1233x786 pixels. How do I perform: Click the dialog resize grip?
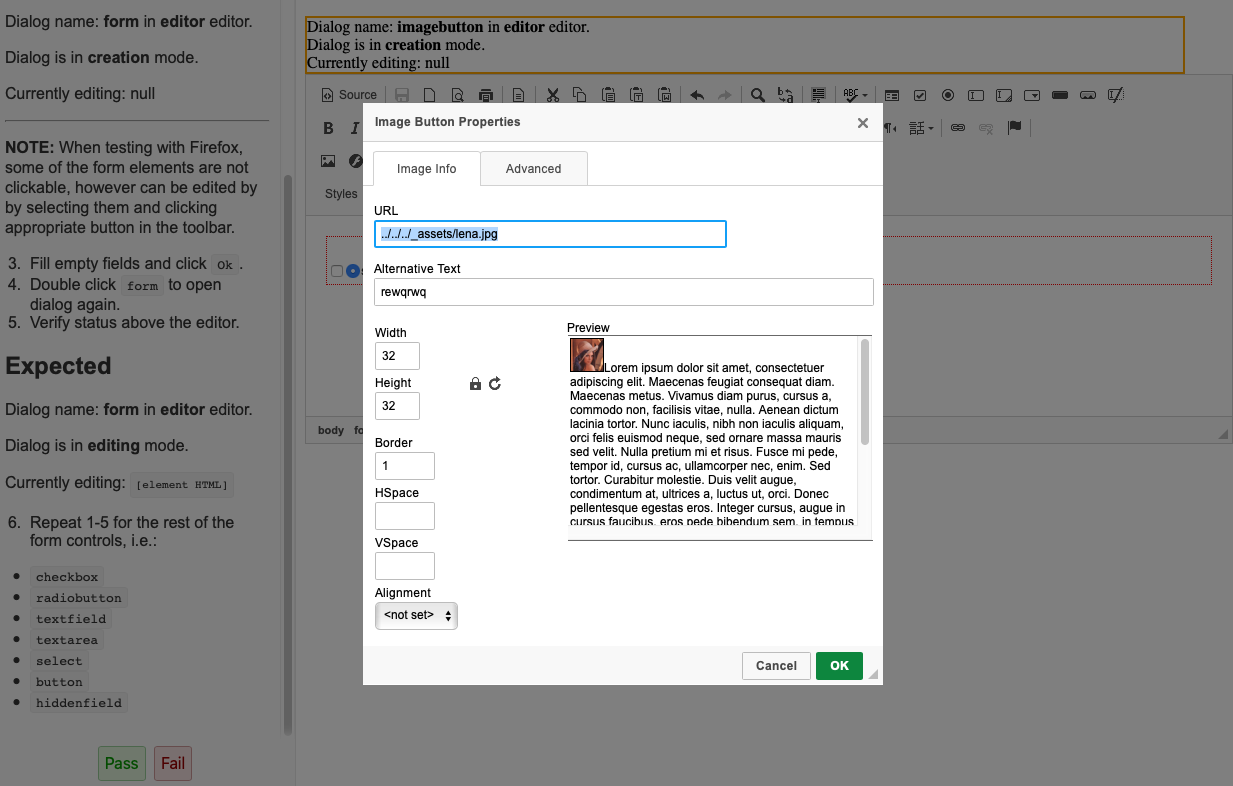(x=873, y=675)
